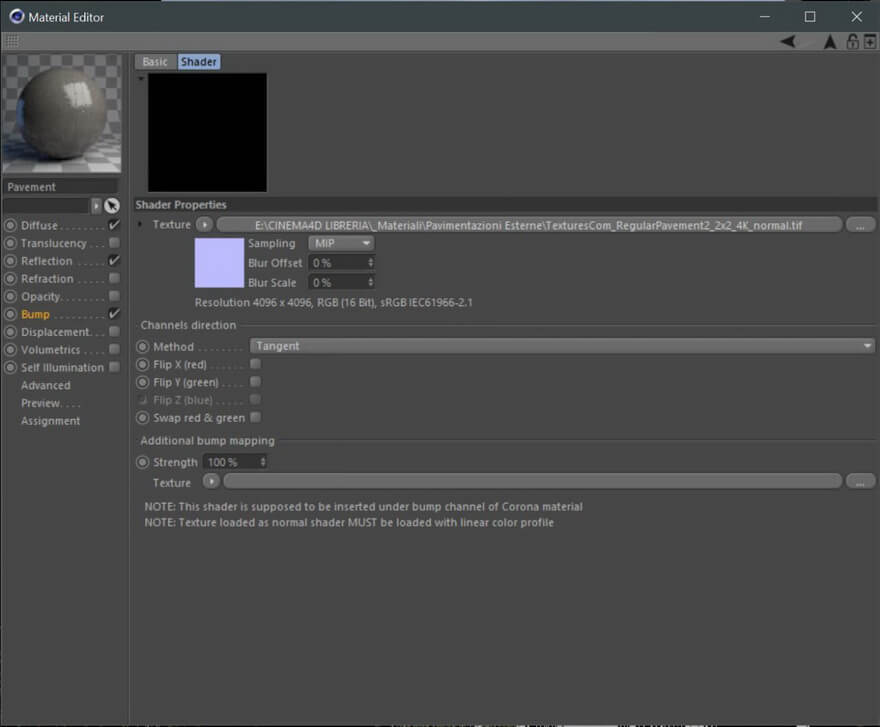The width and height of the screenshot is (880, 727).
Task: Disable the Reflection channel checkbox
Action: tap(114, 260)
